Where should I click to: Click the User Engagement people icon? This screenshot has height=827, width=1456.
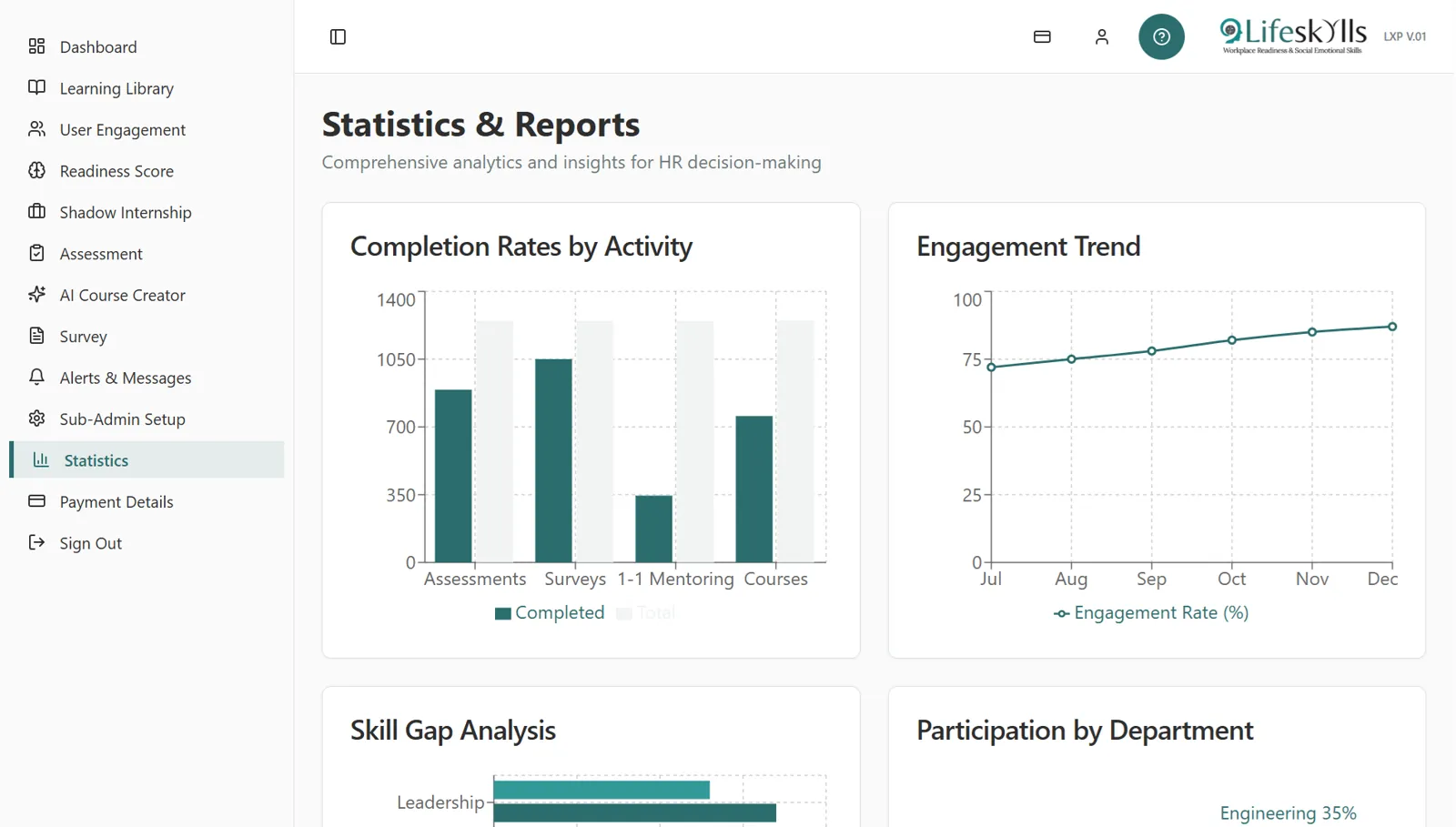coord(36,129)
